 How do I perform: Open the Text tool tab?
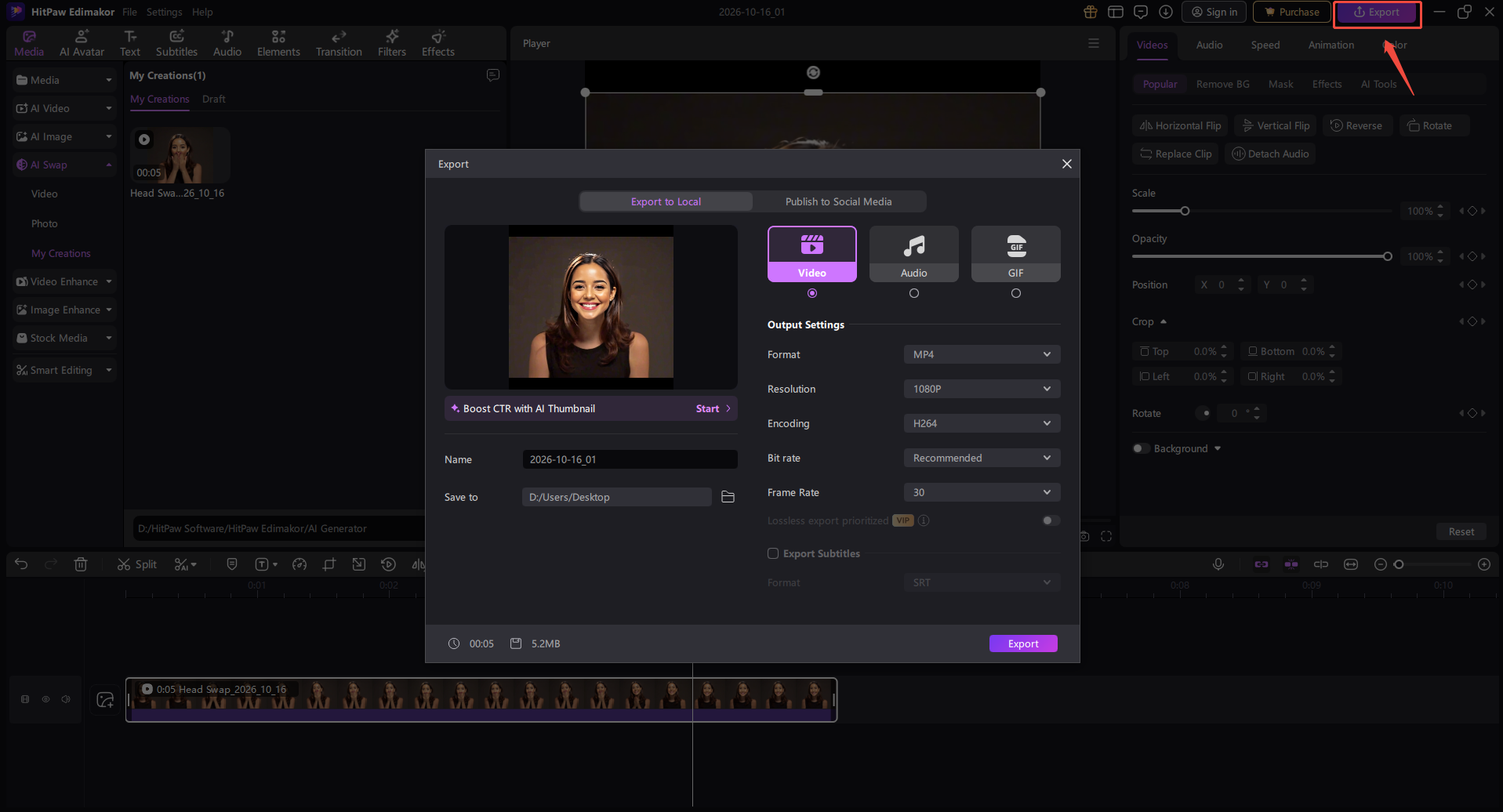(130, 43)
